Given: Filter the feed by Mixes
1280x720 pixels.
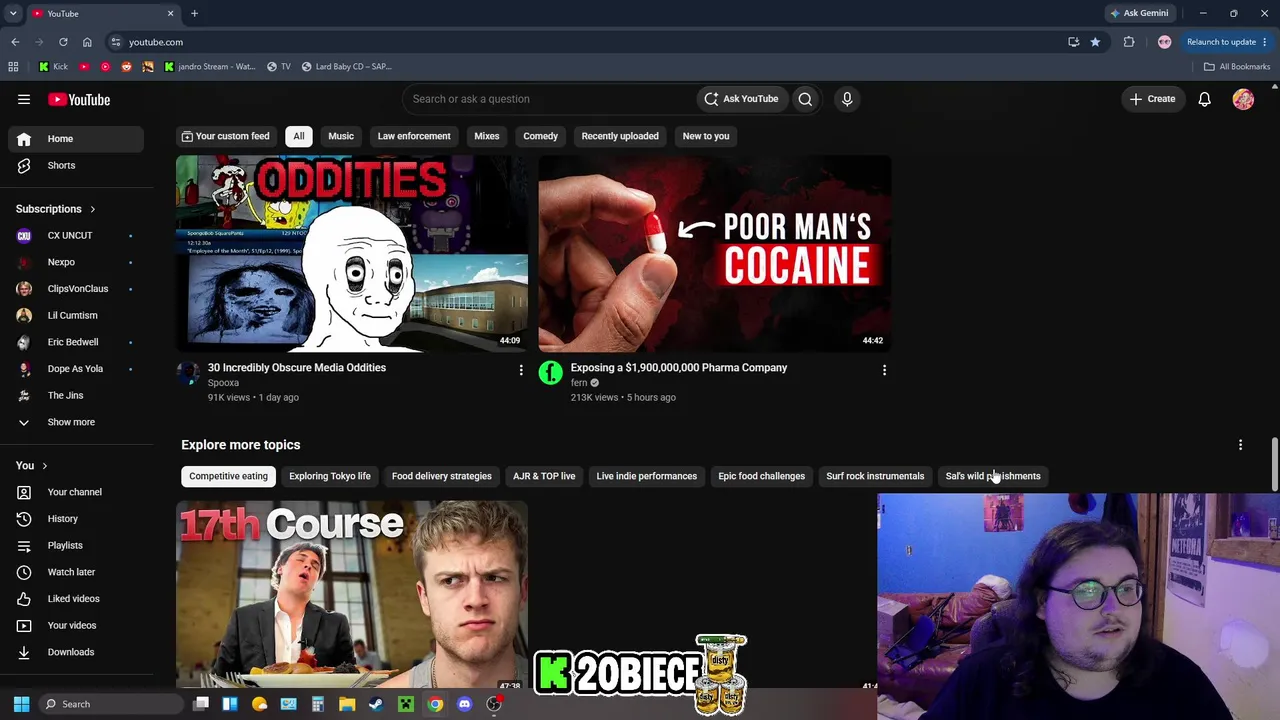Looking at the screenshot, I should coord(487,136).
